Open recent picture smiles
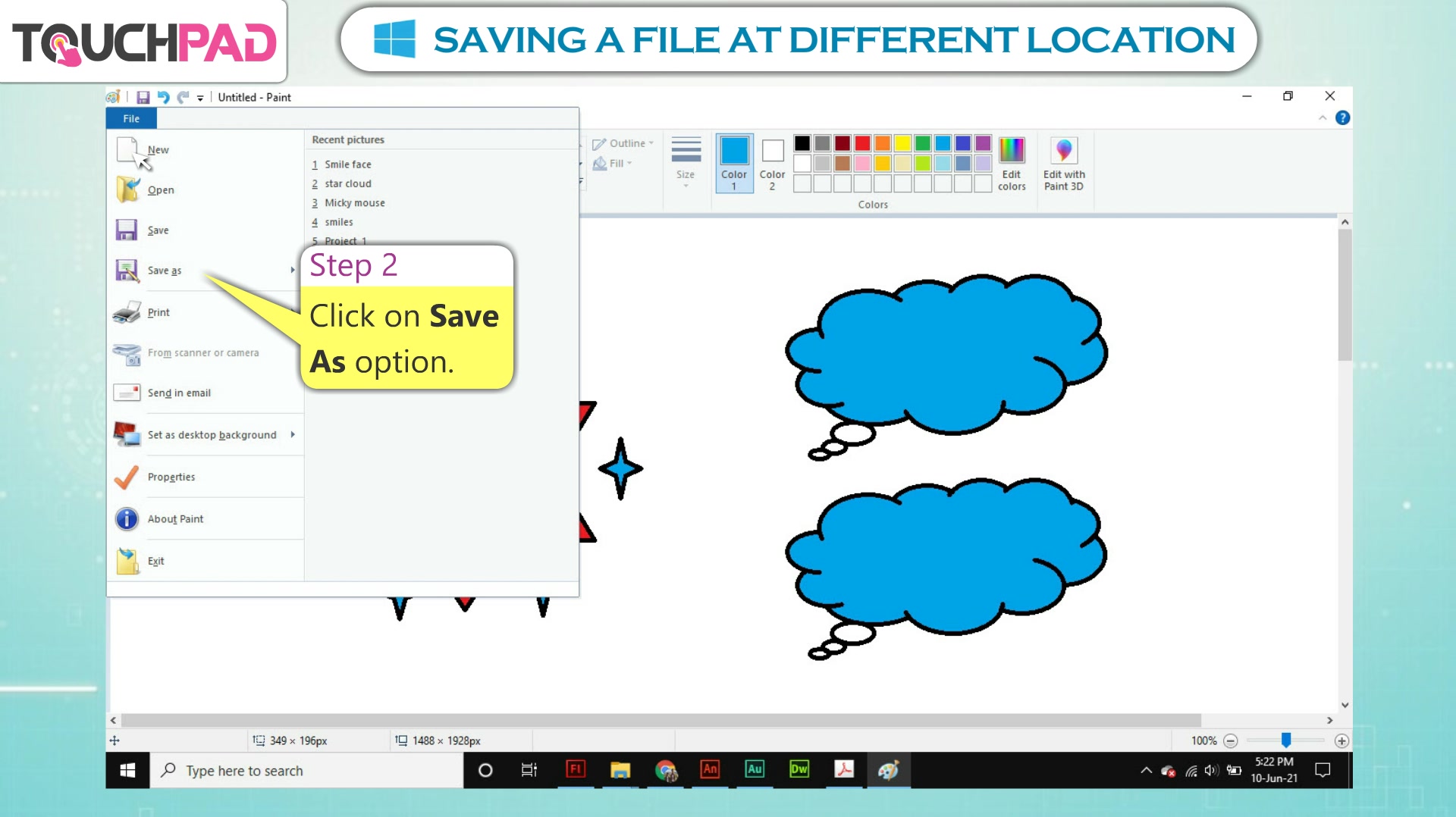 (339, 222)
